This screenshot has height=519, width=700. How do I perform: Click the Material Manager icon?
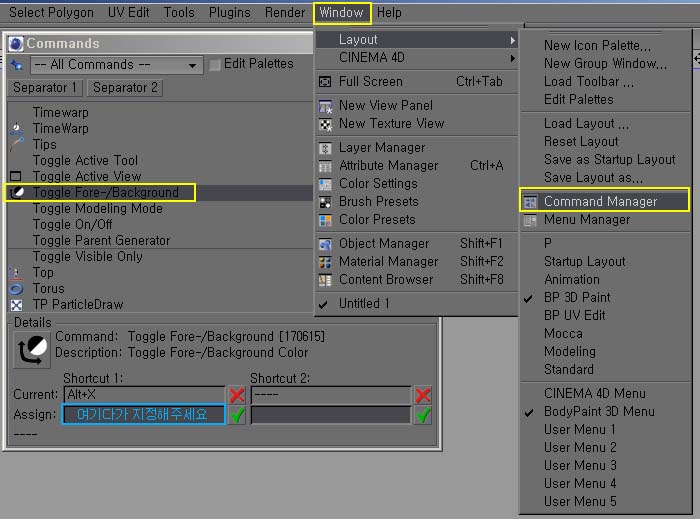point(325,262)
